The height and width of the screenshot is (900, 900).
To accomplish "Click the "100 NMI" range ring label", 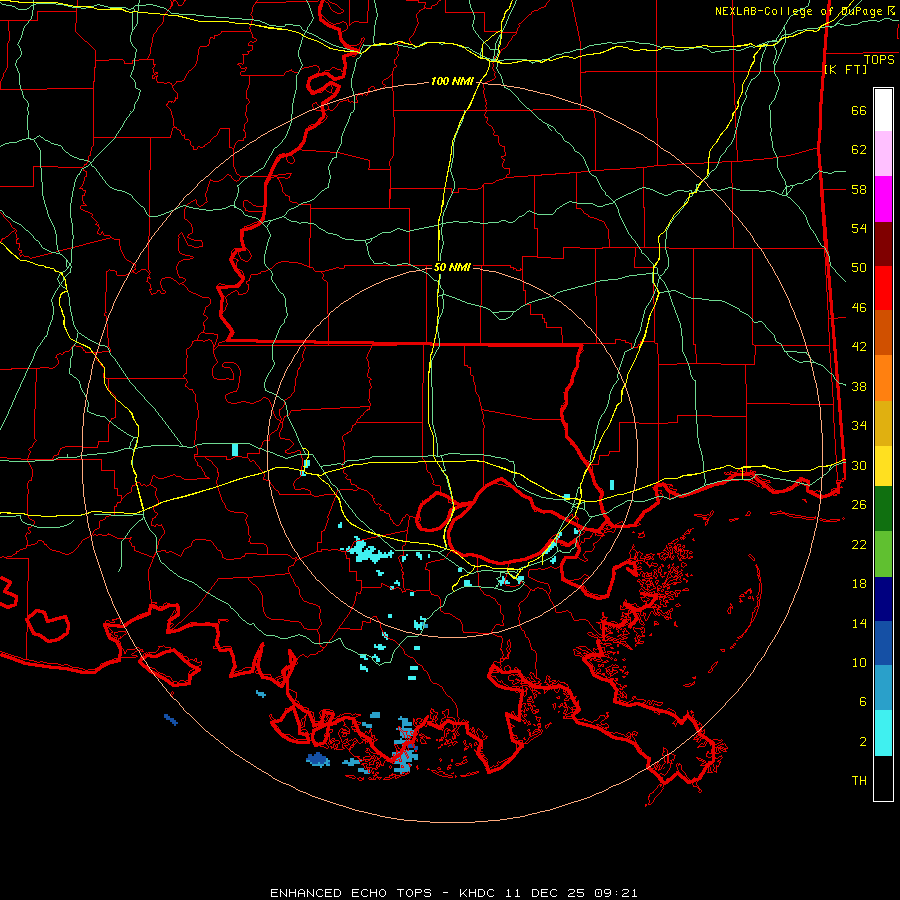I will point(452,82).
